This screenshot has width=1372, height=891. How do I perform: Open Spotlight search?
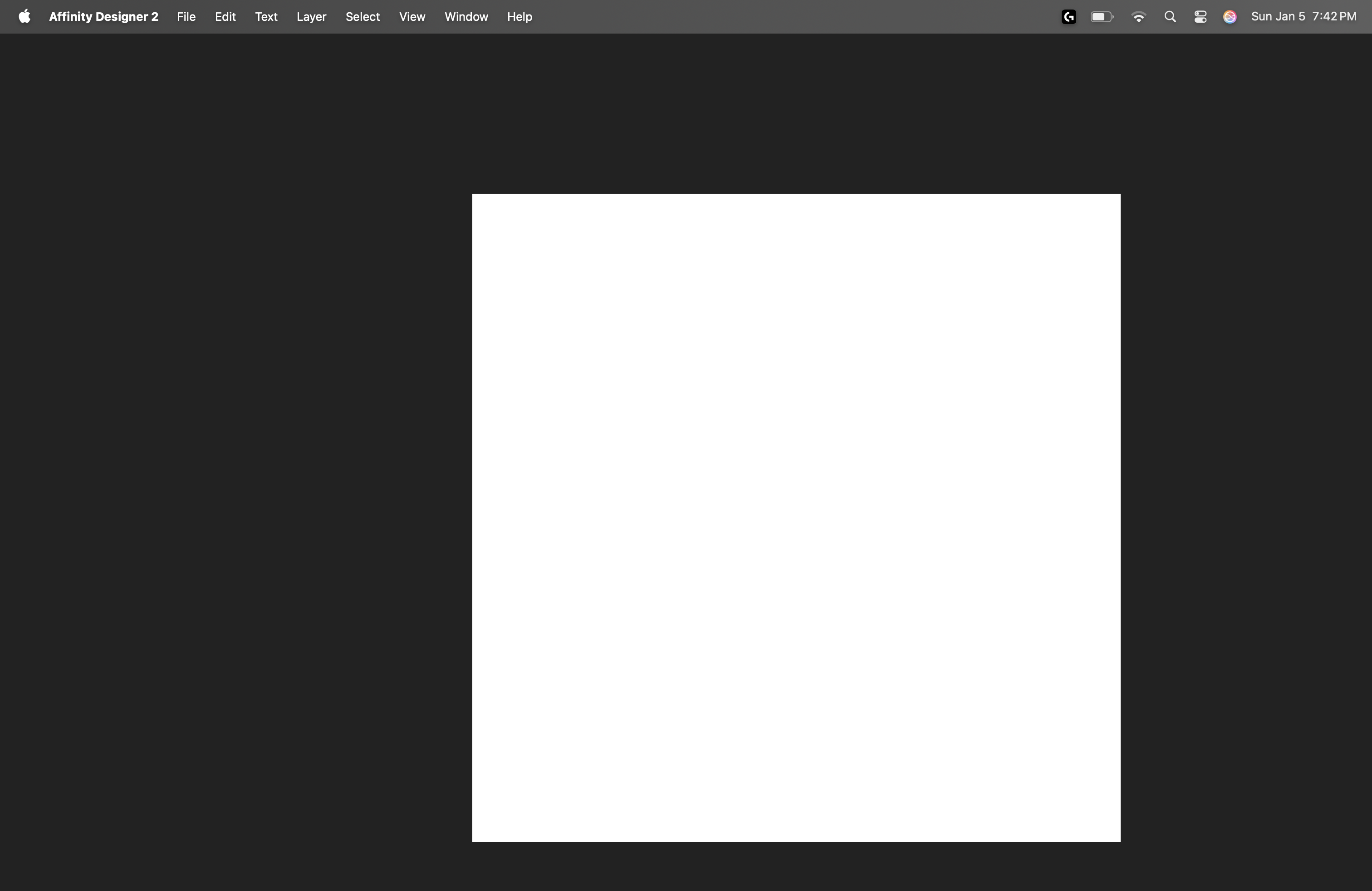point(1170,17)
